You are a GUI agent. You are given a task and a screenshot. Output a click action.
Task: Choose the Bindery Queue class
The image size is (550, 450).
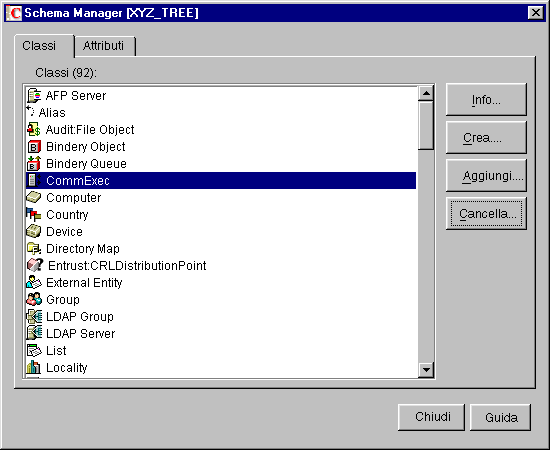coord(86,164)
